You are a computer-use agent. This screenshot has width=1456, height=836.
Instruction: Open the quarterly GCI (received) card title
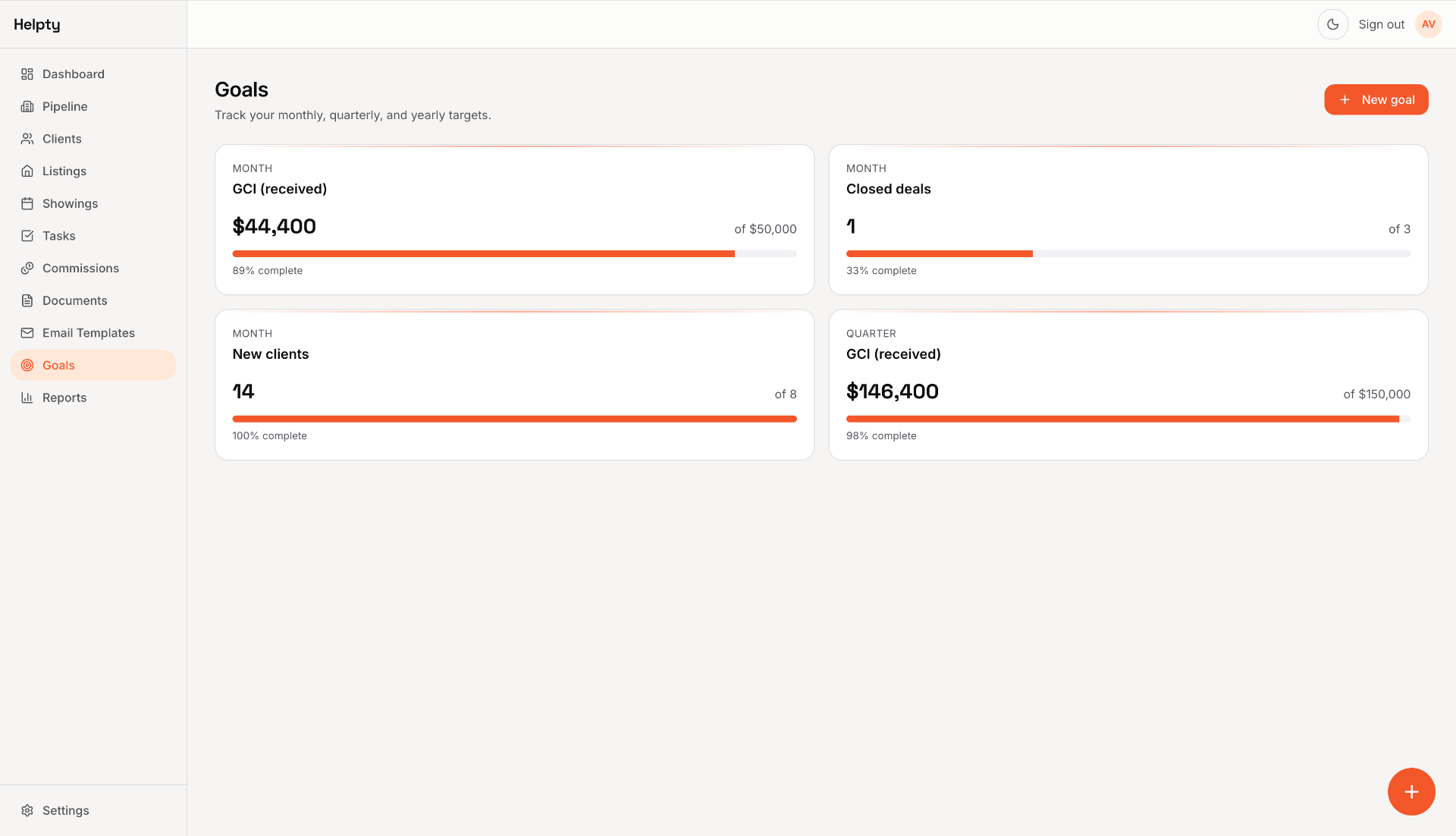click(893, 354)
